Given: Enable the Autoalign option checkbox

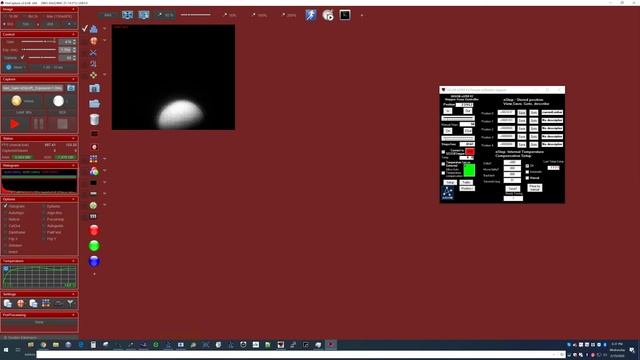Looking at the screenshot, I should pos(5,213).
